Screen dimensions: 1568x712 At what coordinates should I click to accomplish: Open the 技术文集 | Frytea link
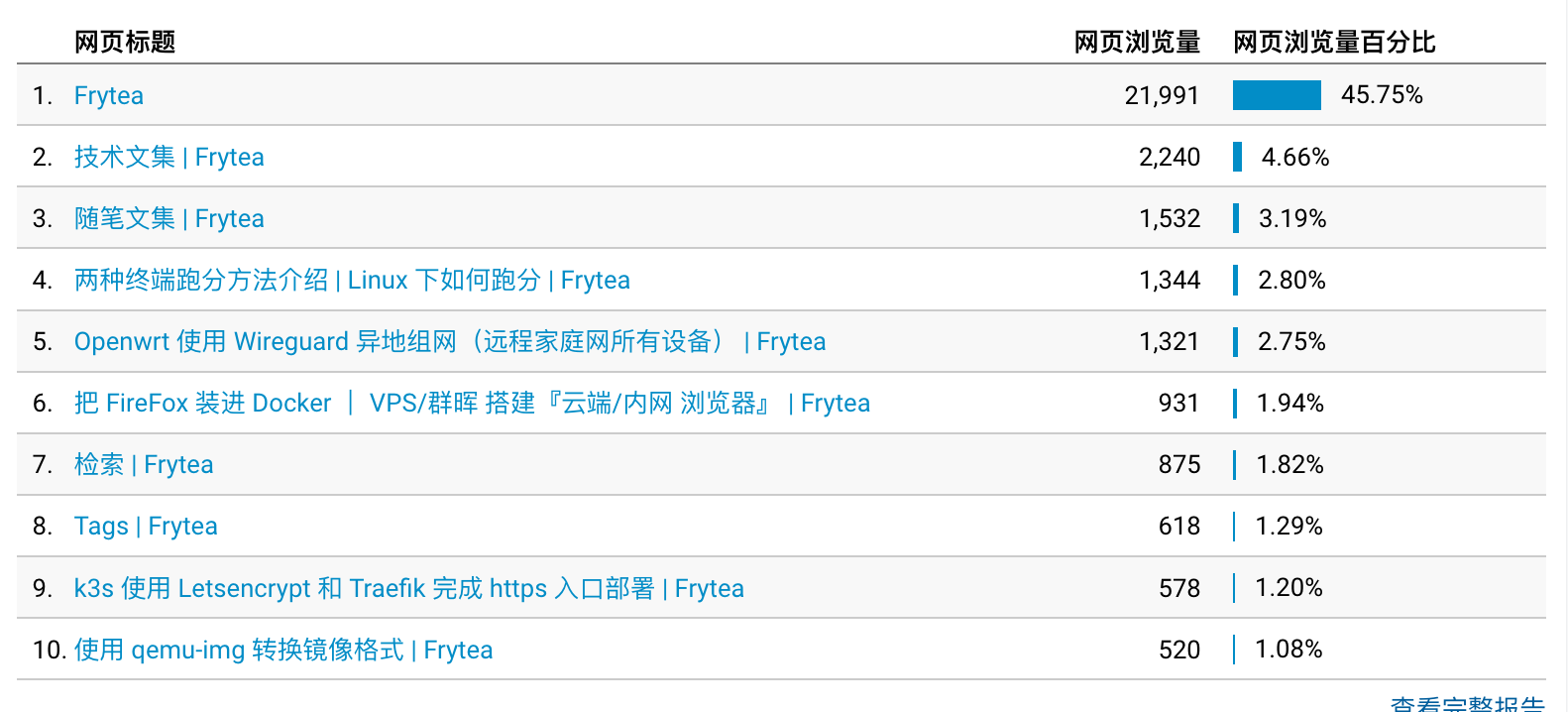coord(168,158)
